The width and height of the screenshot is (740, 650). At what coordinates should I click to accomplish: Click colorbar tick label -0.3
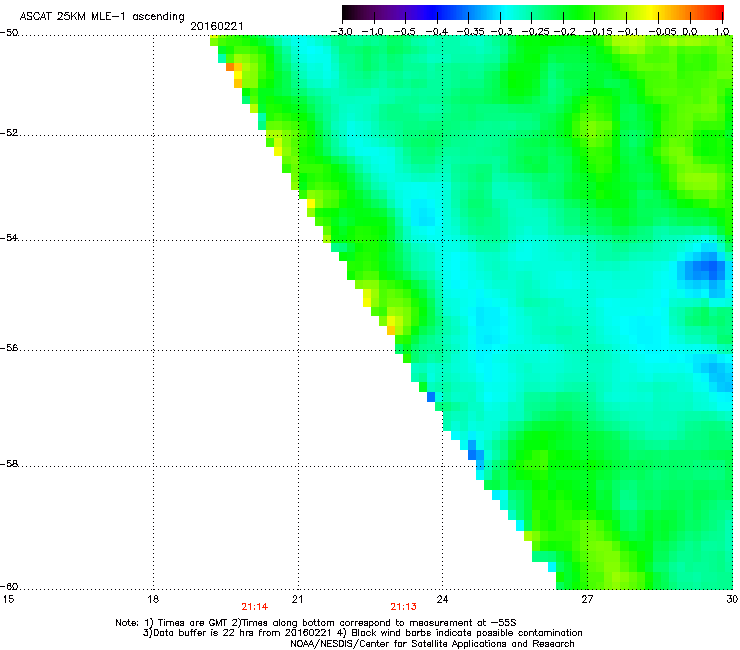(502, 32)
